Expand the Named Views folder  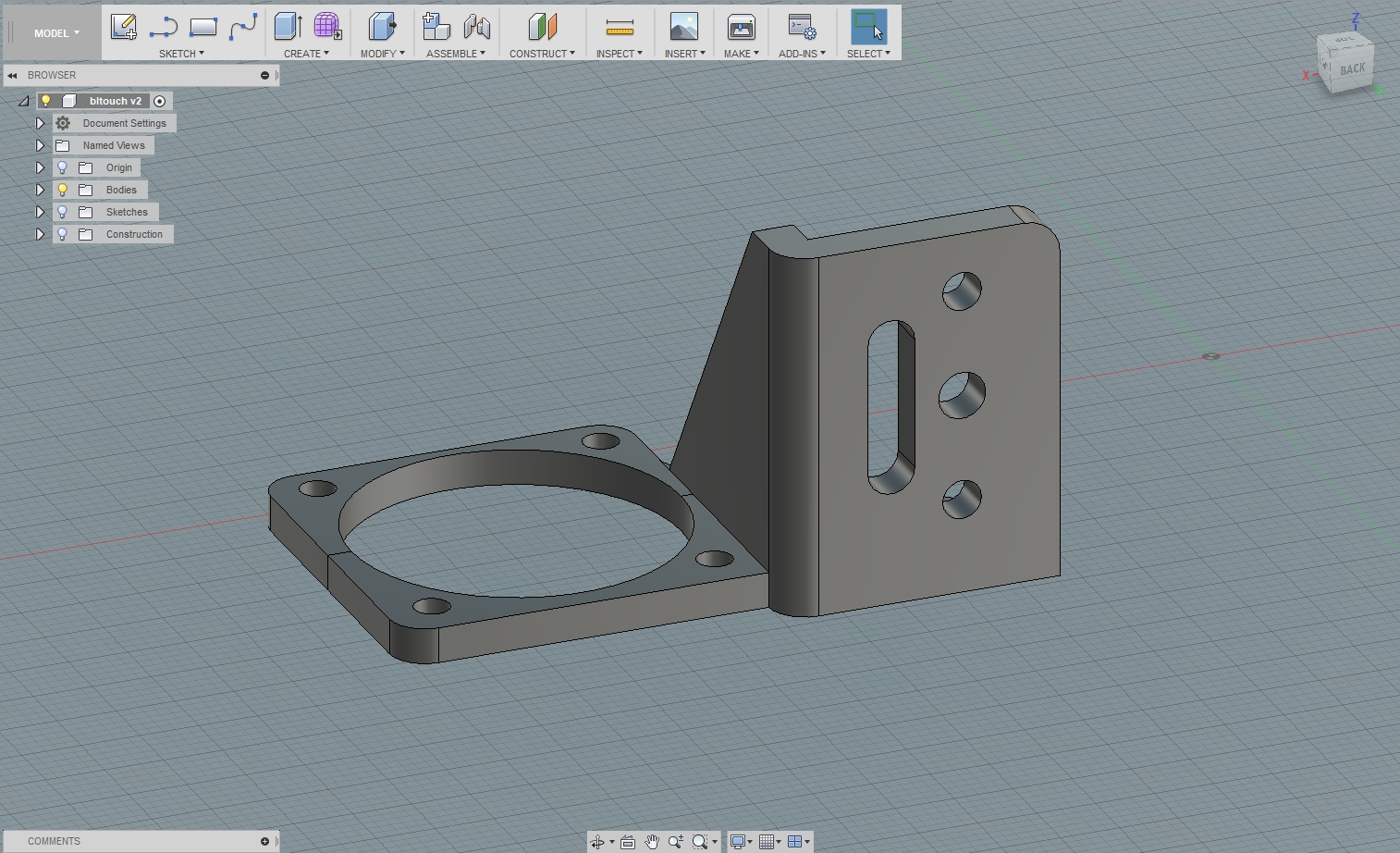tap(40, 145)
